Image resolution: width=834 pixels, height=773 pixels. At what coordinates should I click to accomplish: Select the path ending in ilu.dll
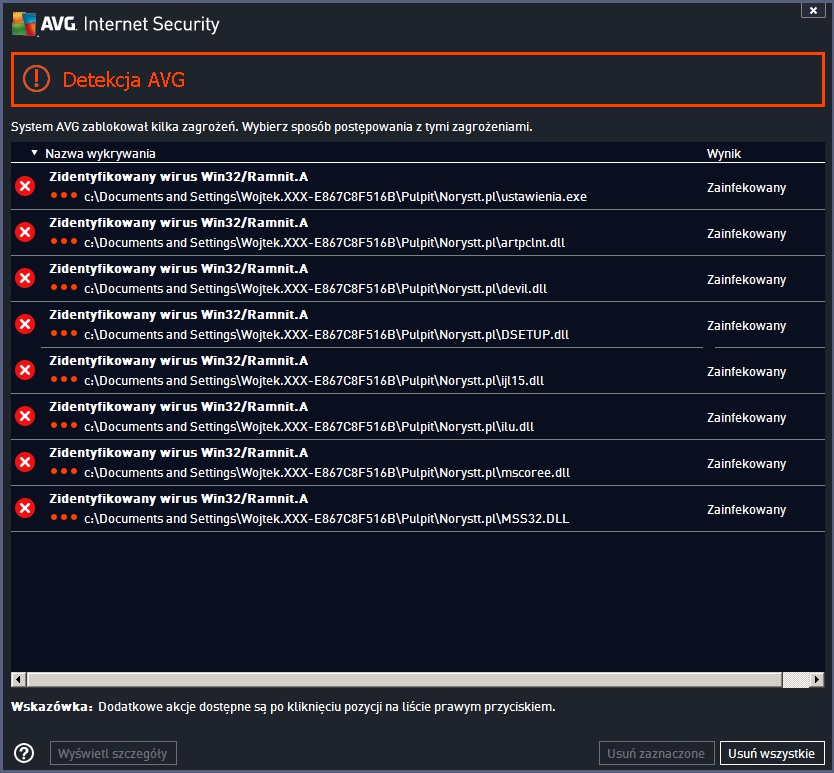pos(309,427)
